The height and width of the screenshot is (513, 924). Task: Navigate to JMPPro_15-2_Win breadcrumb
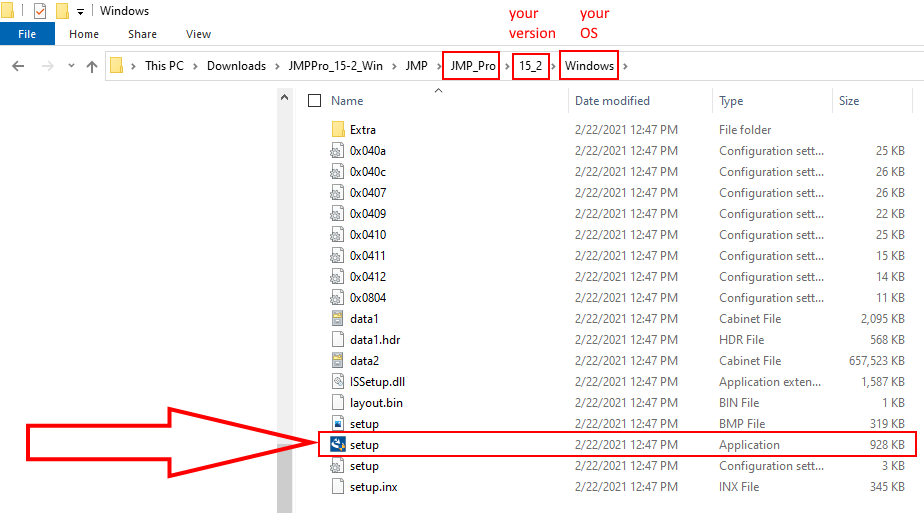click(335, 66)
